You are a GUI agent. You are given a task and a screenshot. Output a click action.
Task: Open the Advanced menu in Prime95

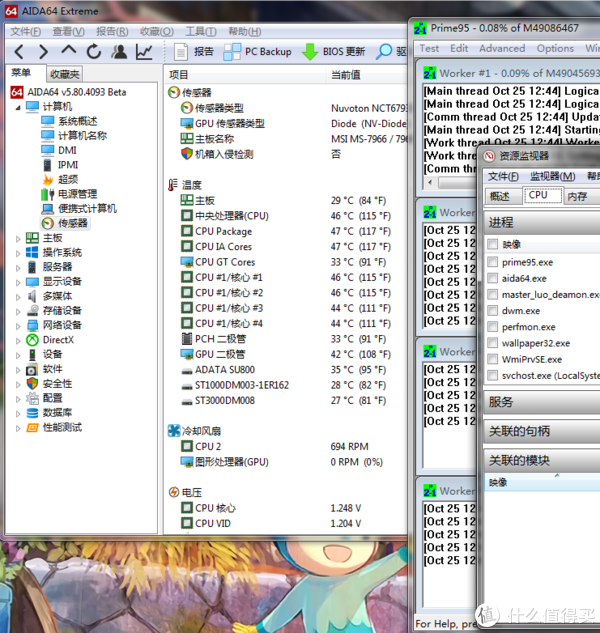coord(501,48)
